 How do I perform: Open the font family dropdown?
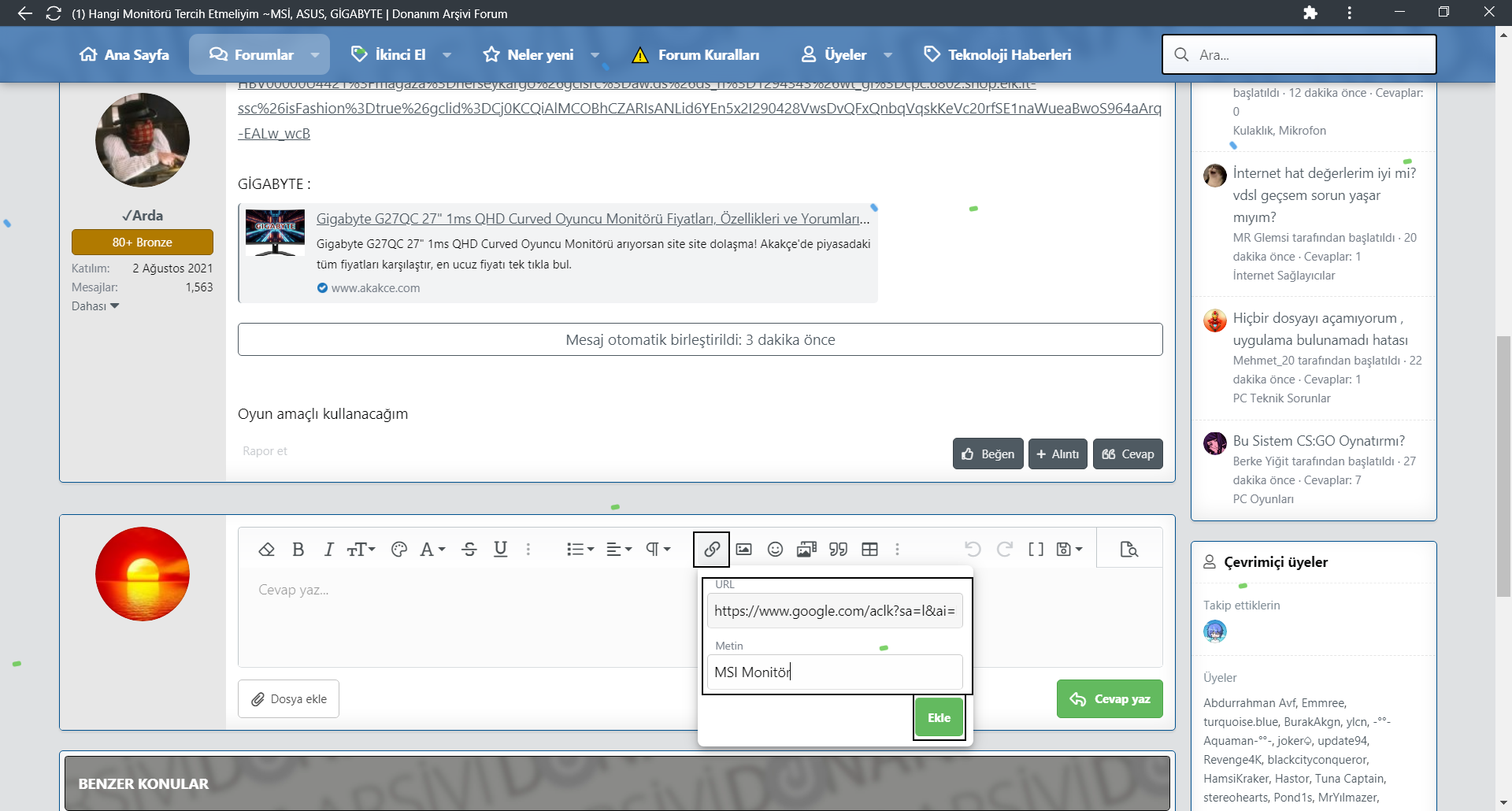click(432, 550)
